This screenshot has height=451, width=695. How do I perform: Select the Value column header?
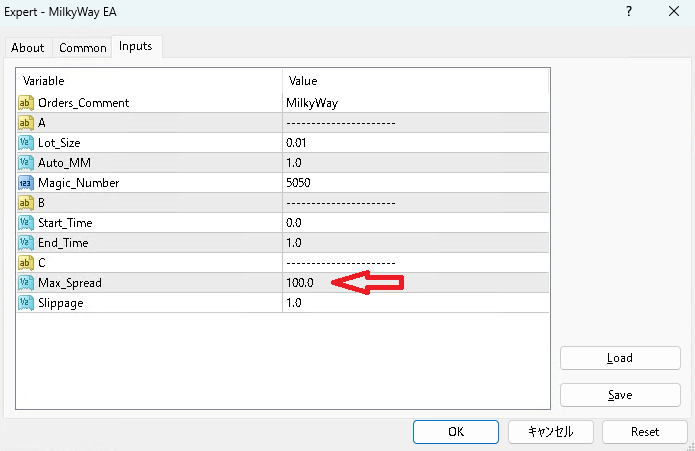tap(416, 81)
